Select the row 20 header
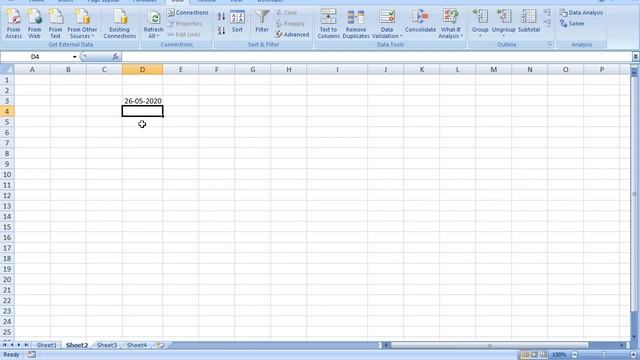This screenshot has height=360, width=640. 7,280
